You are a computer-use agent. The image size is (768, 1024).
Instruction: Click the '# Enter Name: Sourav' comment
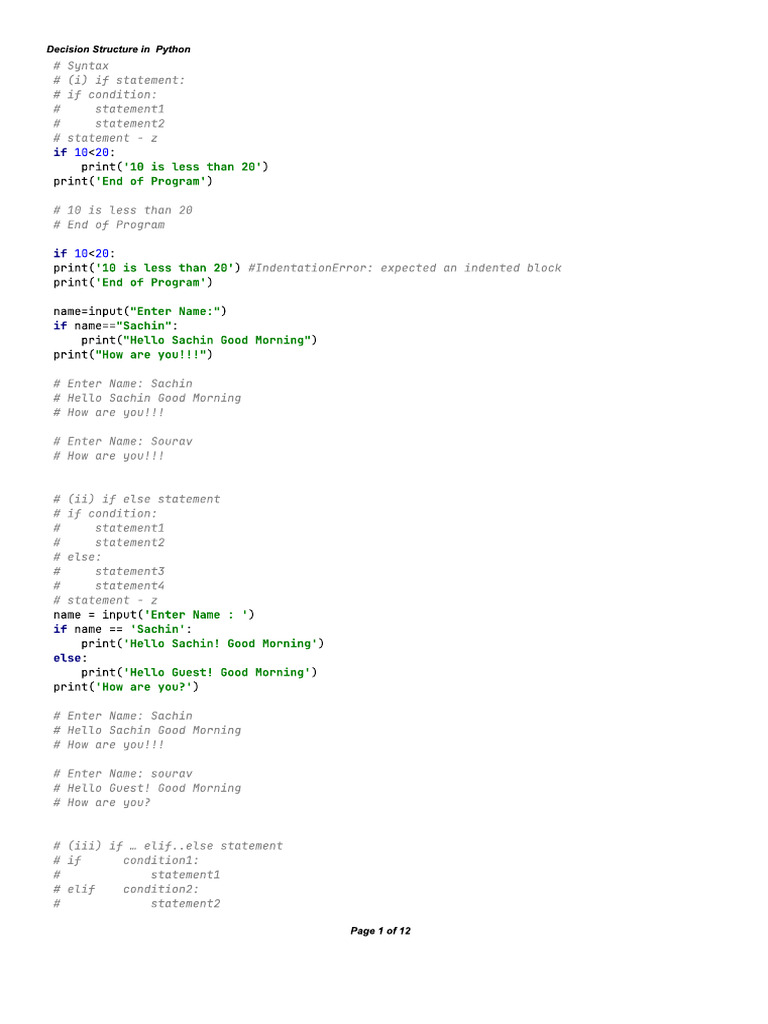[123, 441]
